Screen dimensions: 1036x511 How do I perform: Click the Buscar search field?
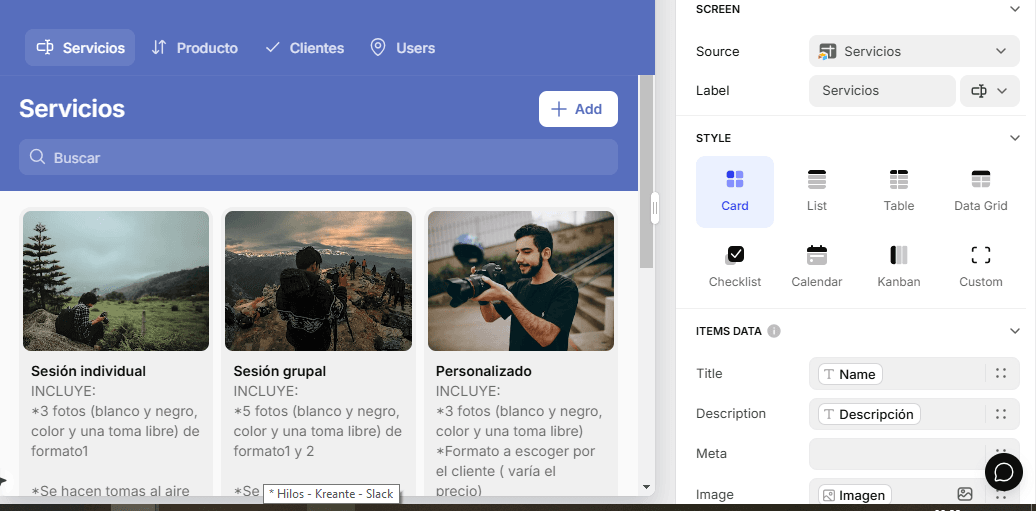click(318, 157)
